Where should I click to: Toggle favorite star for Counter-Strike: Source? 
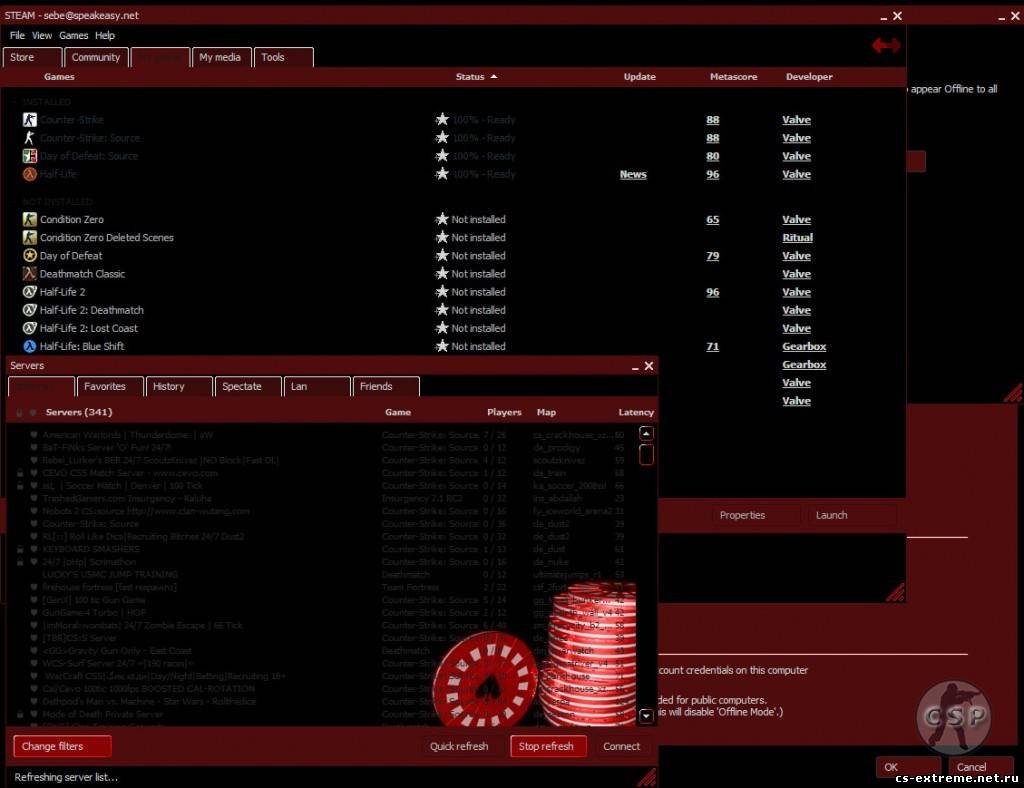tap(442, 137)
